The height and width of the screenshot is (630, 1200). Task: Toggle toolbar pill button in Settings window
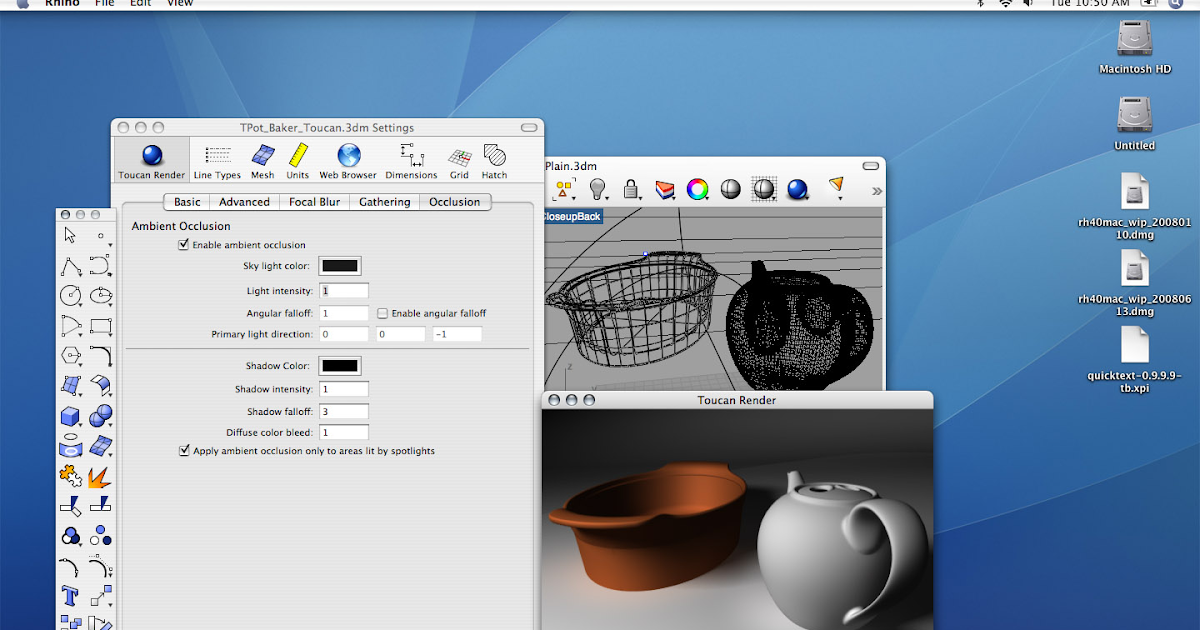pos(529,128)
